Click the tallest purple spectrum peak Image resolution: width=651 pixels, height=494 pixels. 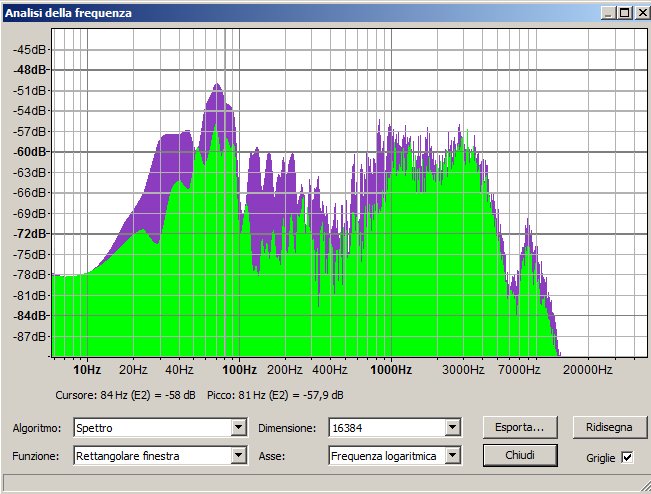pyautogui.click(x=215, y=88)
